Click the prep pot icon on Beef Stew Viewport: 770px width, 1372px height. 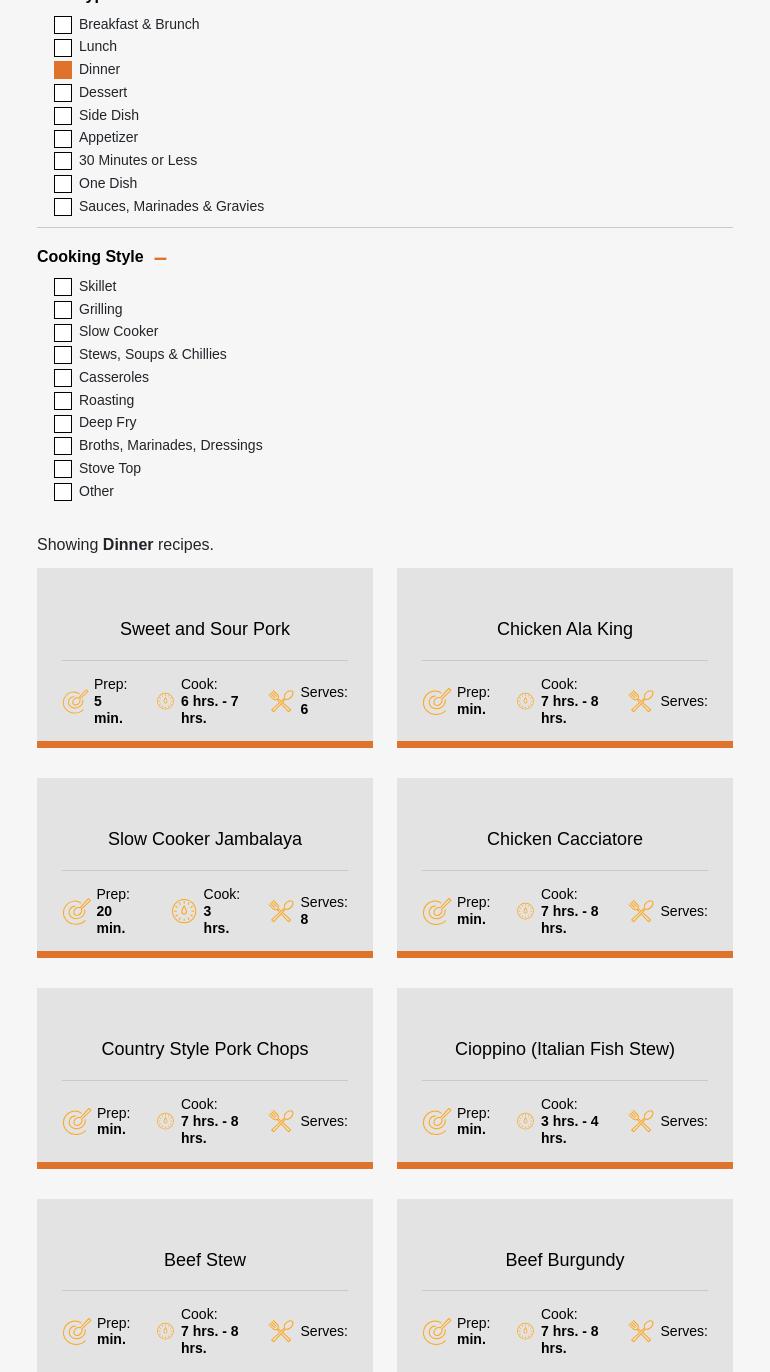pos(77,1331)
